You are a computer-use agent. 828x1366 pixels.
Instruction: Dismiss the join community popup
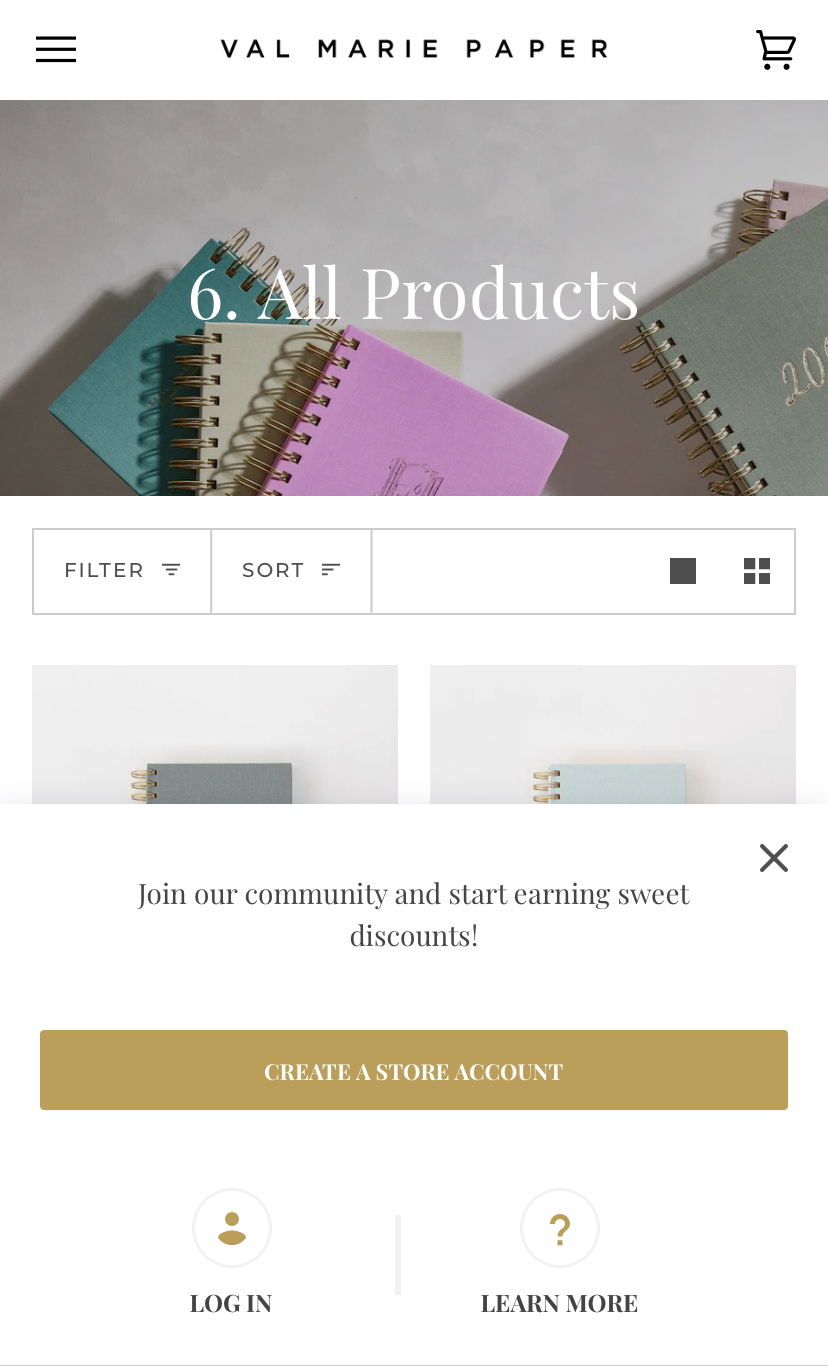pyautogui.click(x=774, y=858)
